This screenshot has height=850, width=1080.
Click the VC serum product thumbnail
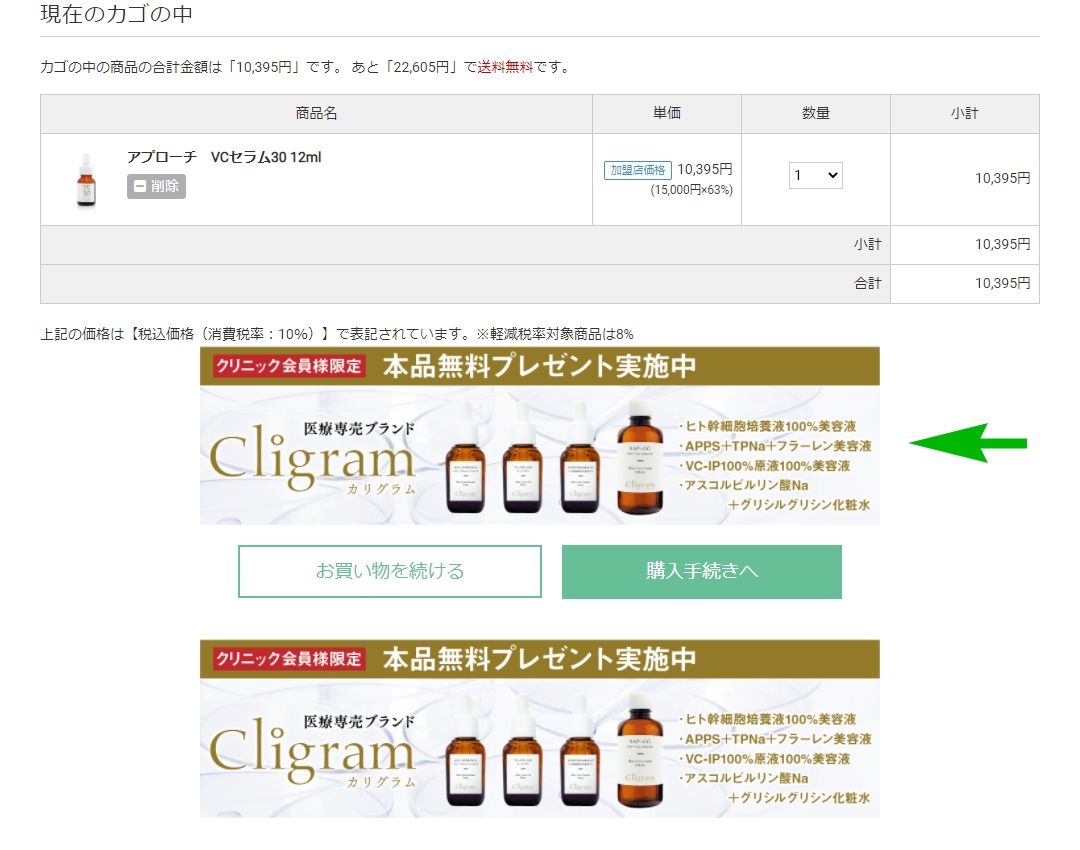86,180
